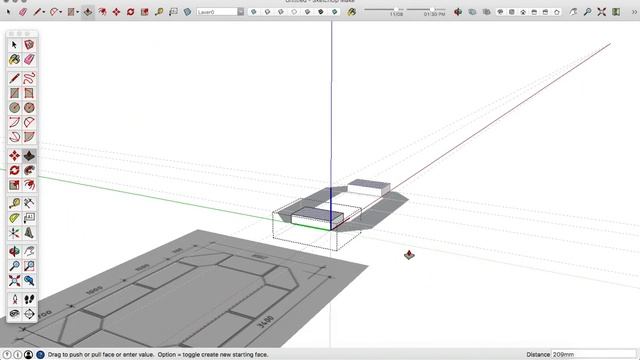Activate the Follow Me tool
The image size is (640, 360).
(29, 170)
